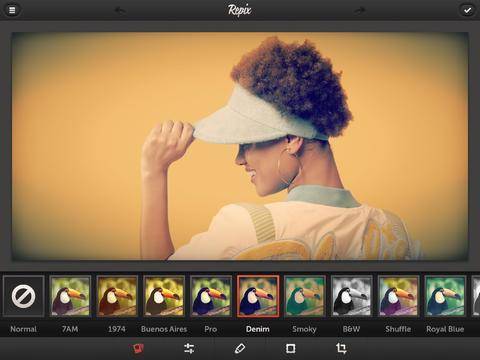
Task: Confirm edits with the checkmark icon
Action: 467,10
